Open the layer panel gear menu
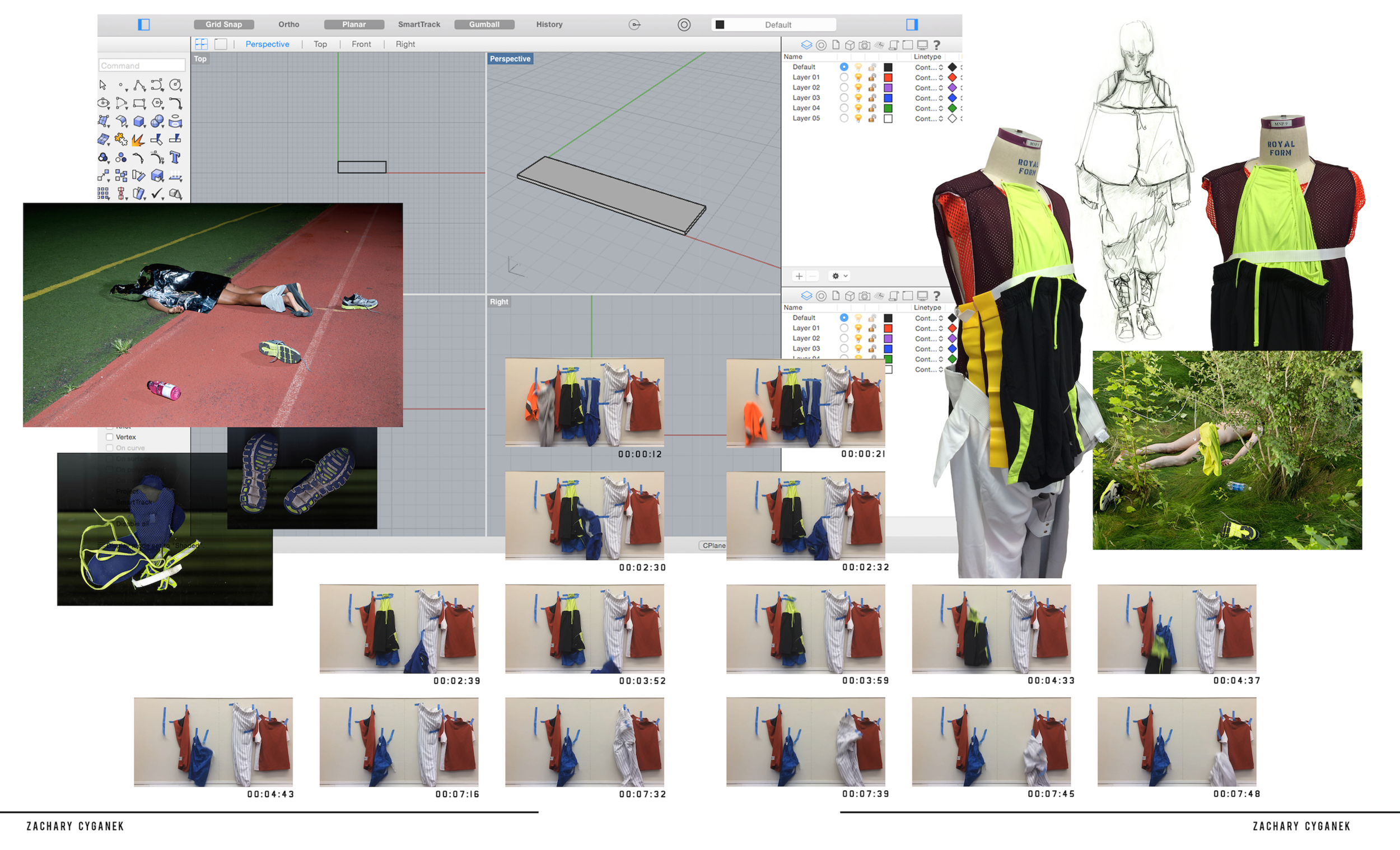This screenshot has width=1400, height=850. pyautogui.click(x=839, y=276)
